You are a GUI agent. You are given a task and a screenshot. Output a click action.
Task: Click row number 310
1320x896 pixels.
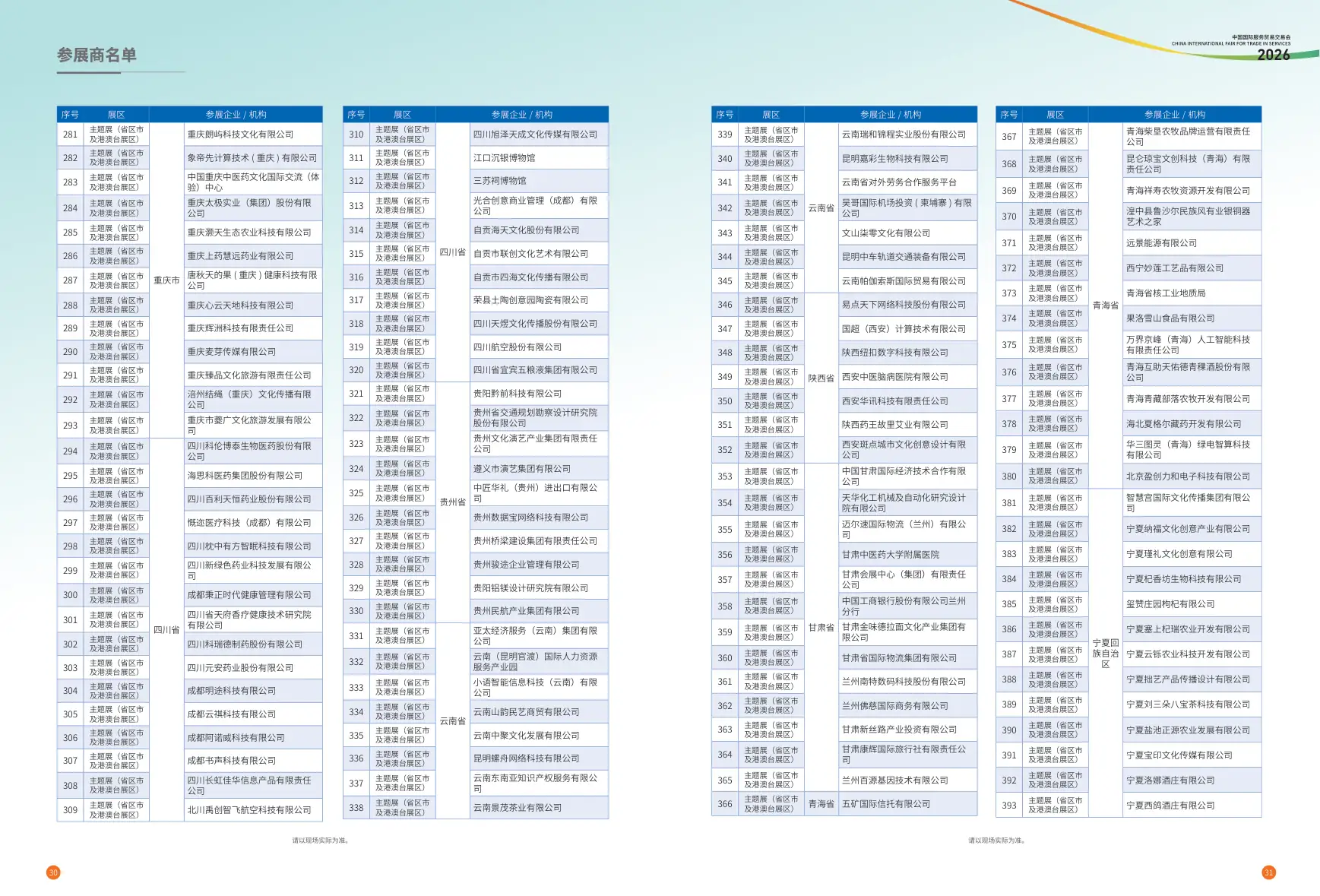click(x=356, y=135)
